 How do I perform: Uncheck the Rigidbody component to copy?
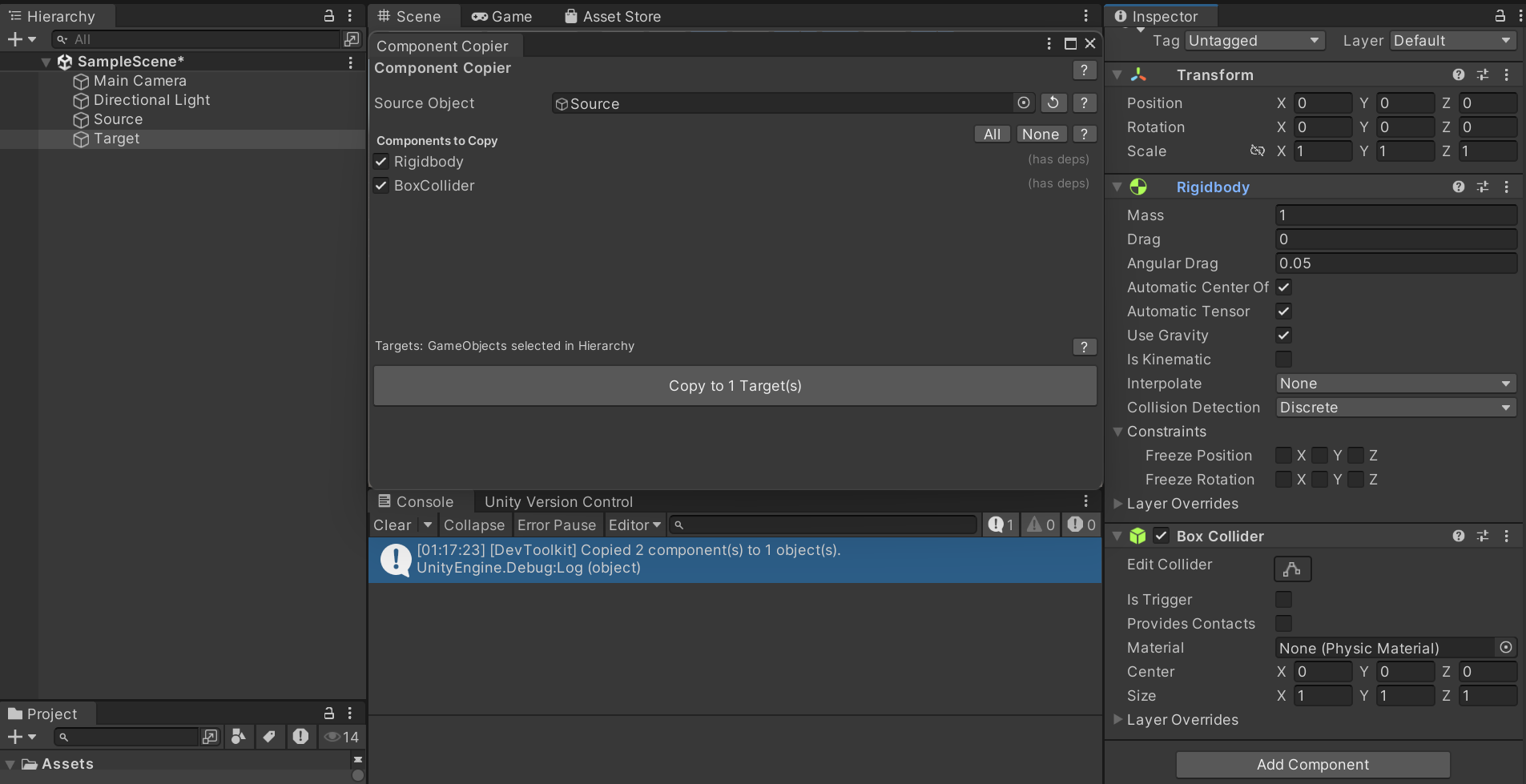tap(382, 162)
